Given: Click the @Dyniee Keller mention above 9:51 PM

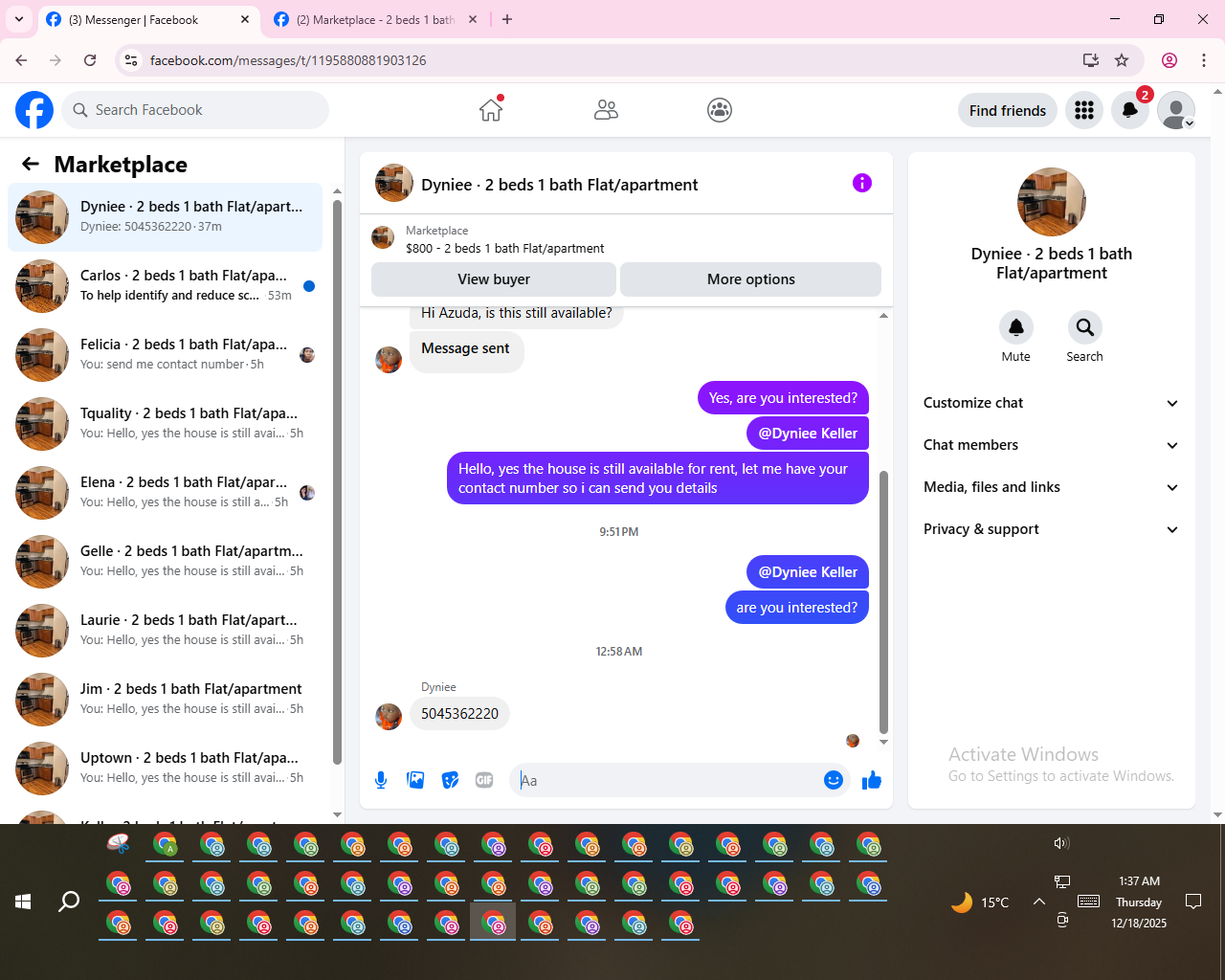Looking at the screenshot, I should pos(808,434).
